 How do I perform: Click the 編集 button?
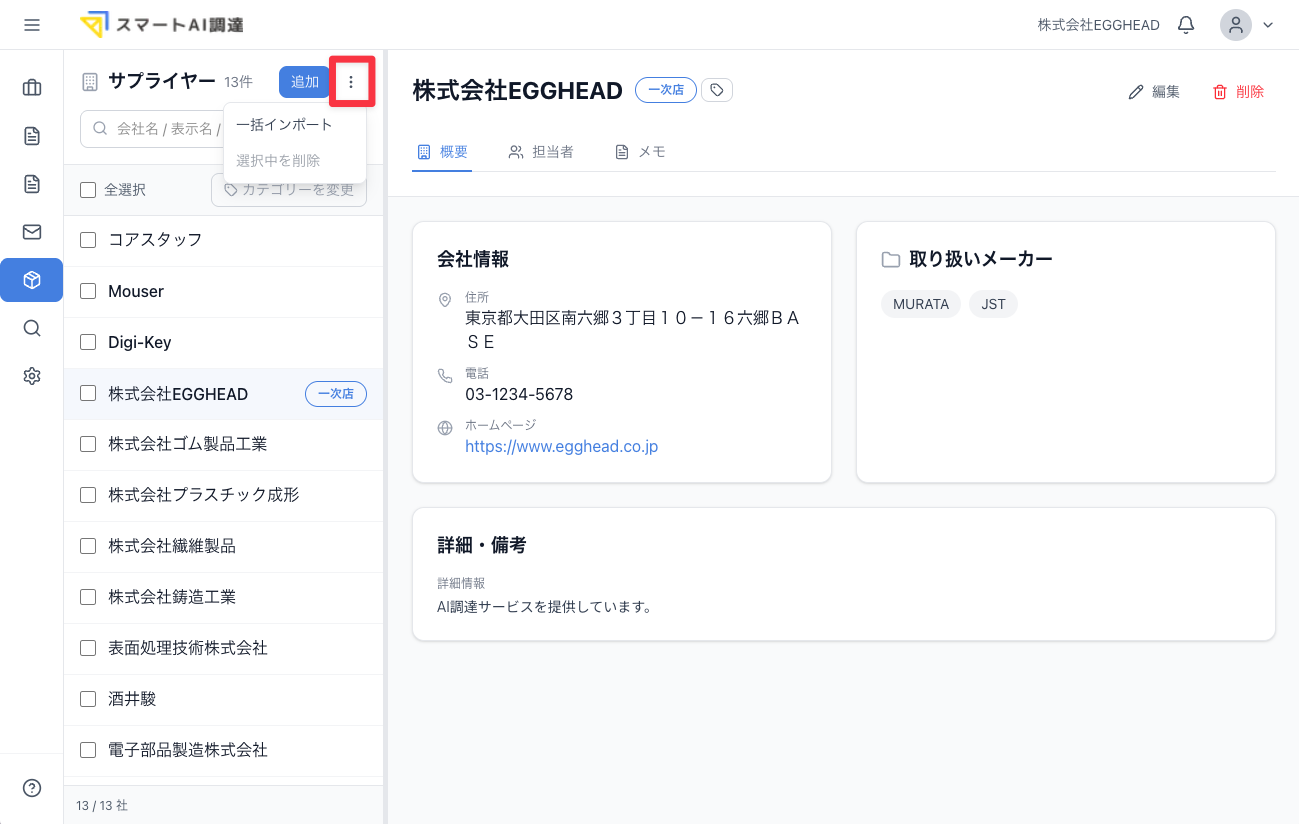coord(1154,92)
